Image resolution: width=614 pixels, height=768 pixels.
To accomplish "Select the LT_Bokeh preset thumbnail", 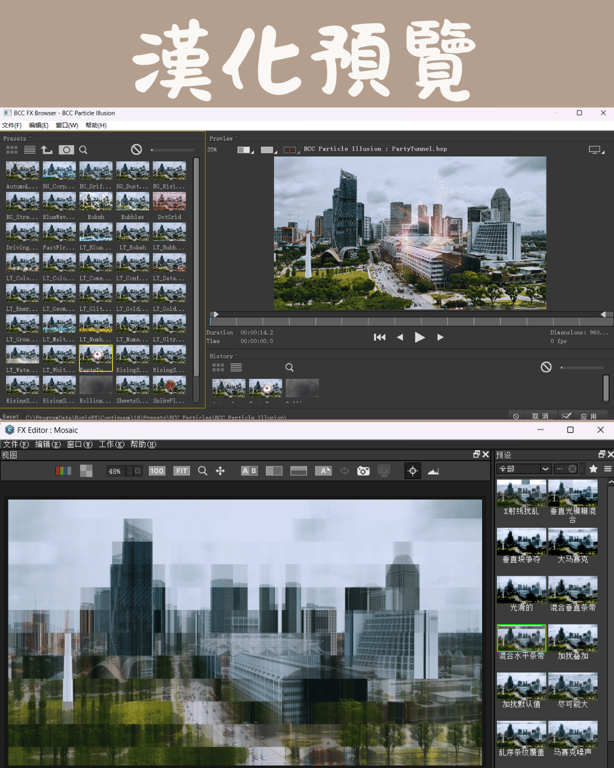I will tap(132, 232).
